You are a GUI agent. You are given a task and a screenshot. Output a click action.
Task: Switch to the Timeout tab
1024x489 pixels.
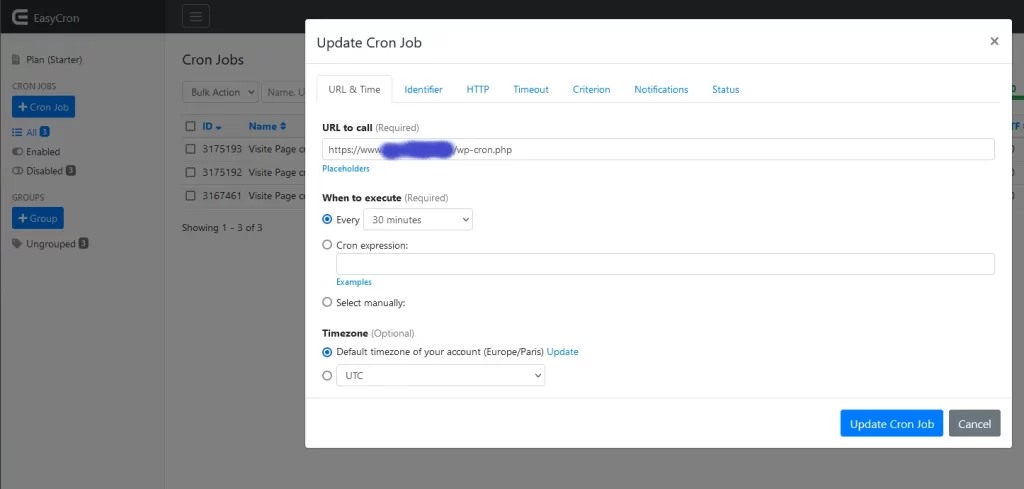pos(530,89)
